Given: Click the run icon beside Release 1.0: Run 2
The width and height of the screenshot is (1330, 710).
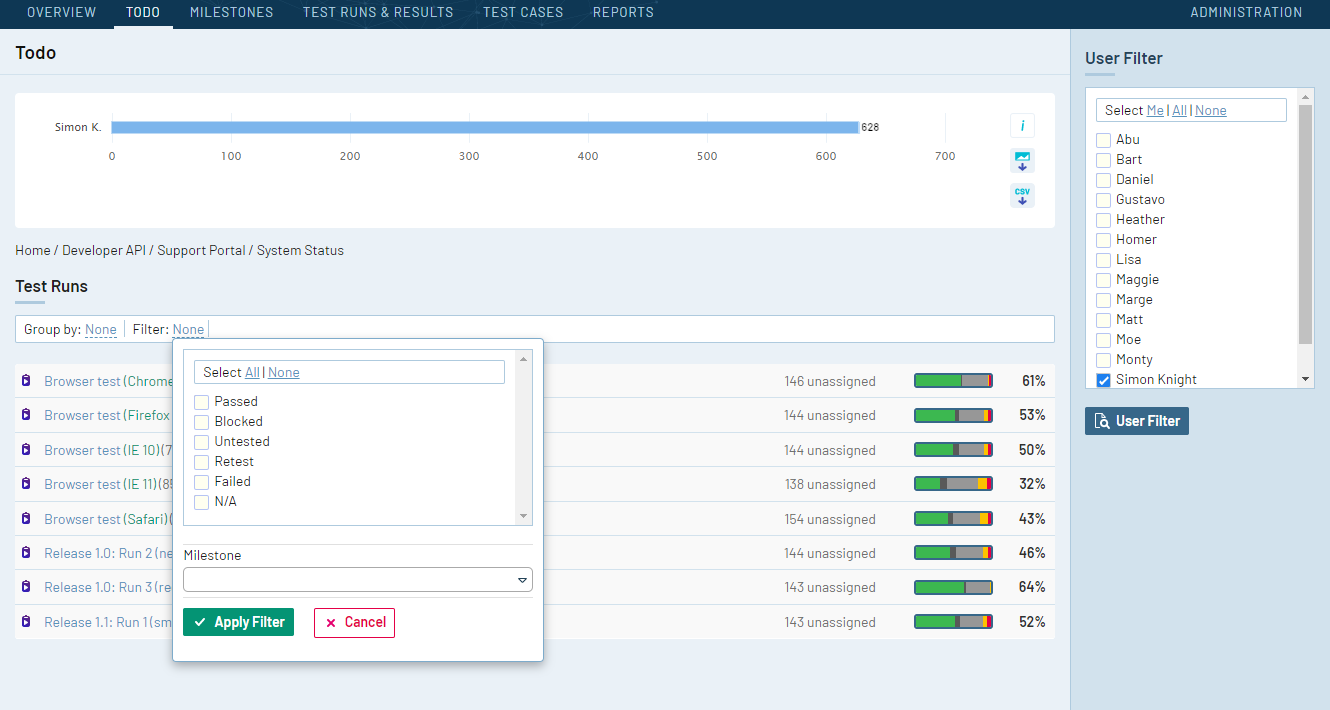Looking at the screenshot, I should 25,552.
